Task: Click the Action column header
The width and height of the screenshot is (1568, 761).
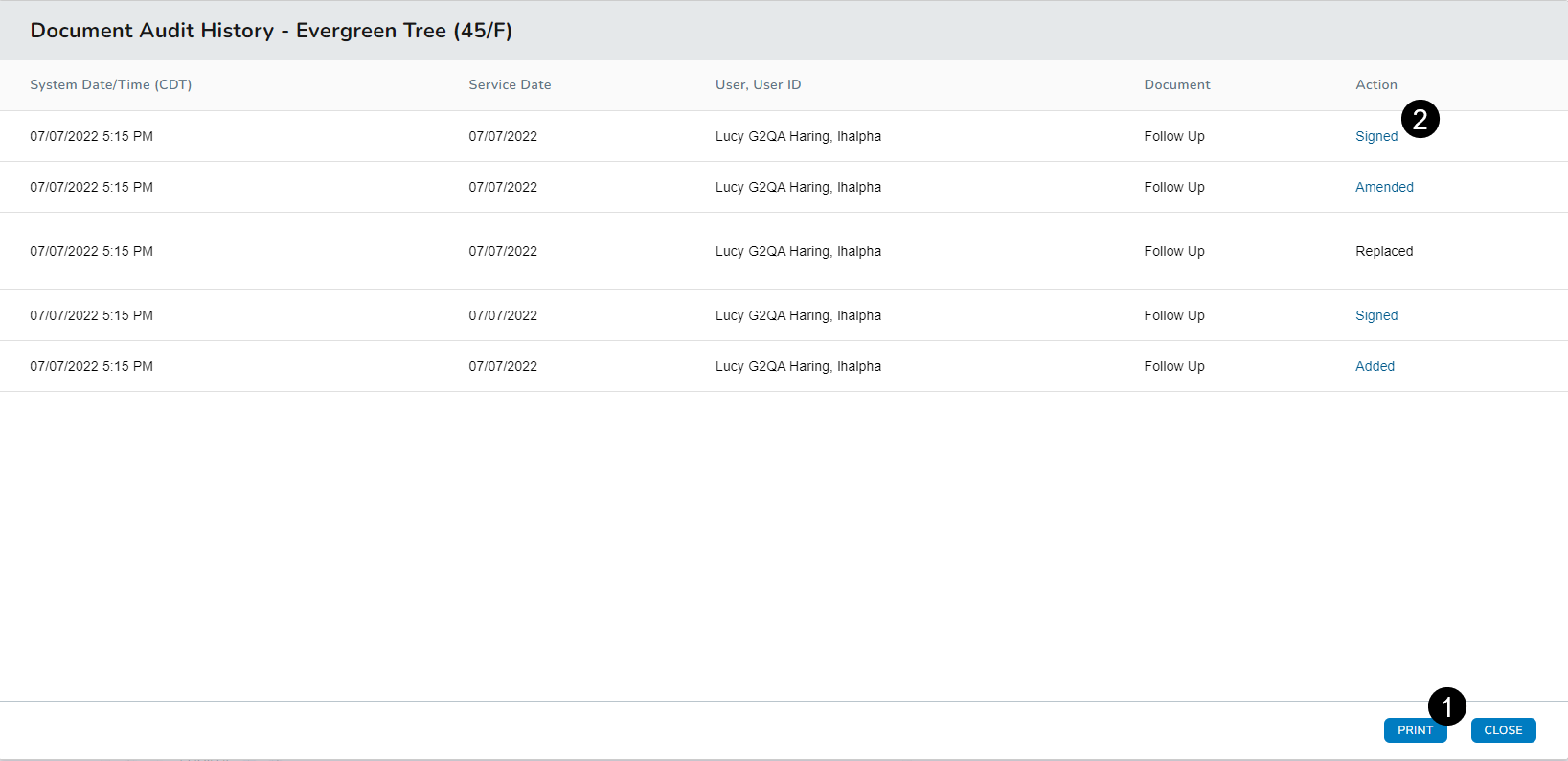Action: coord(1375,84)
